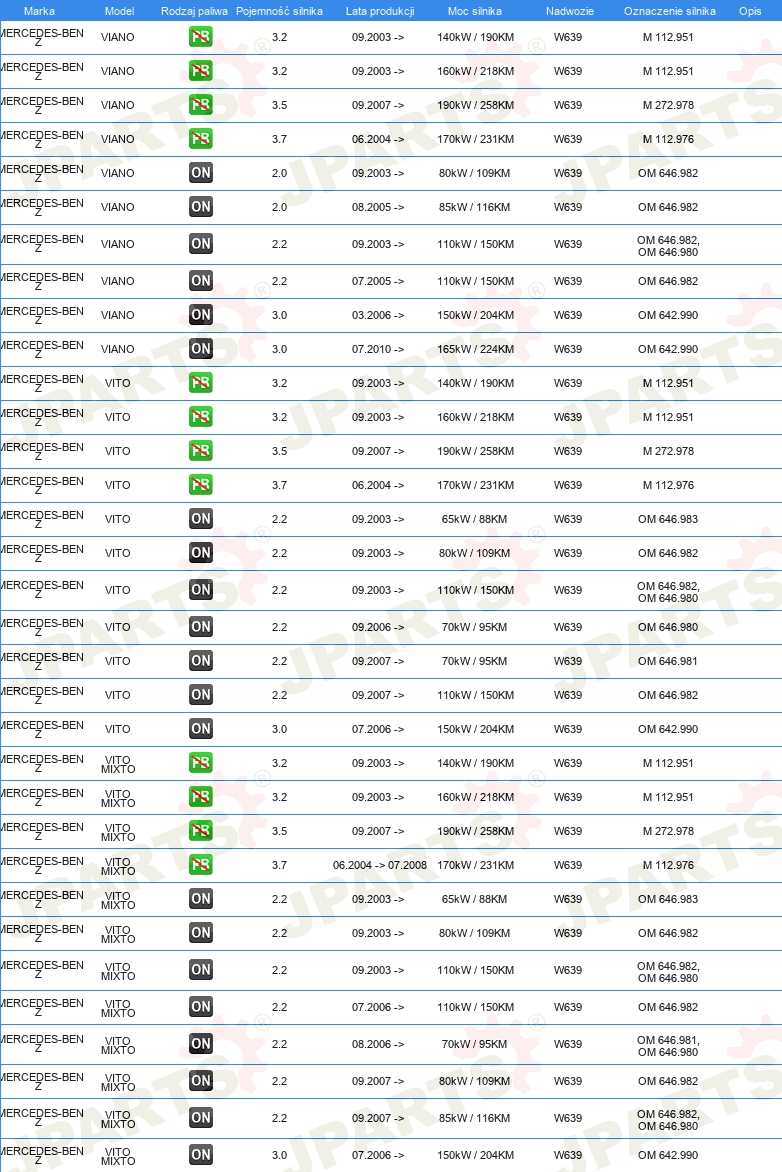Viewport: 782px width, 1172px height.
Task: Click the '07.2005 ->' production date cell
Action: point(378,281)
